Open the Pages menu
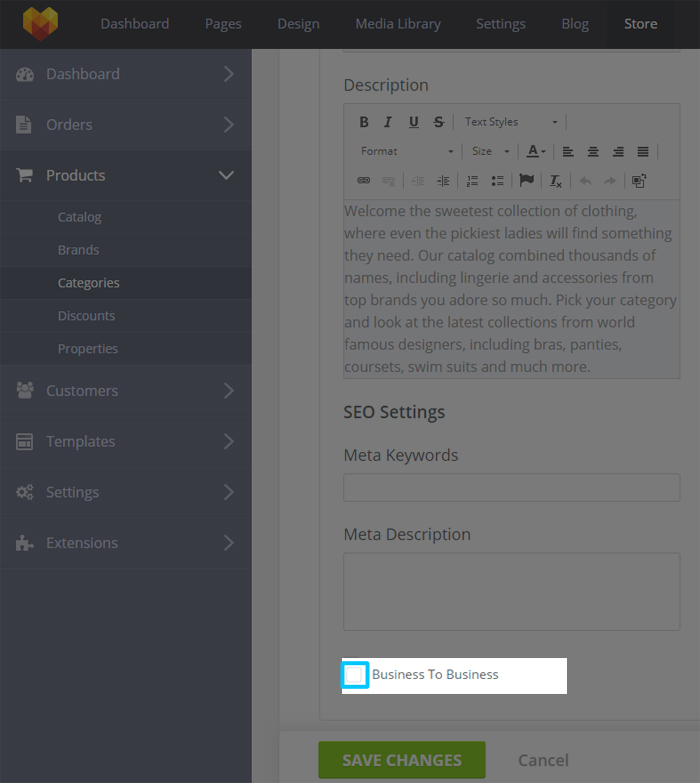This screenshot has width=700, height=783. 223,24
